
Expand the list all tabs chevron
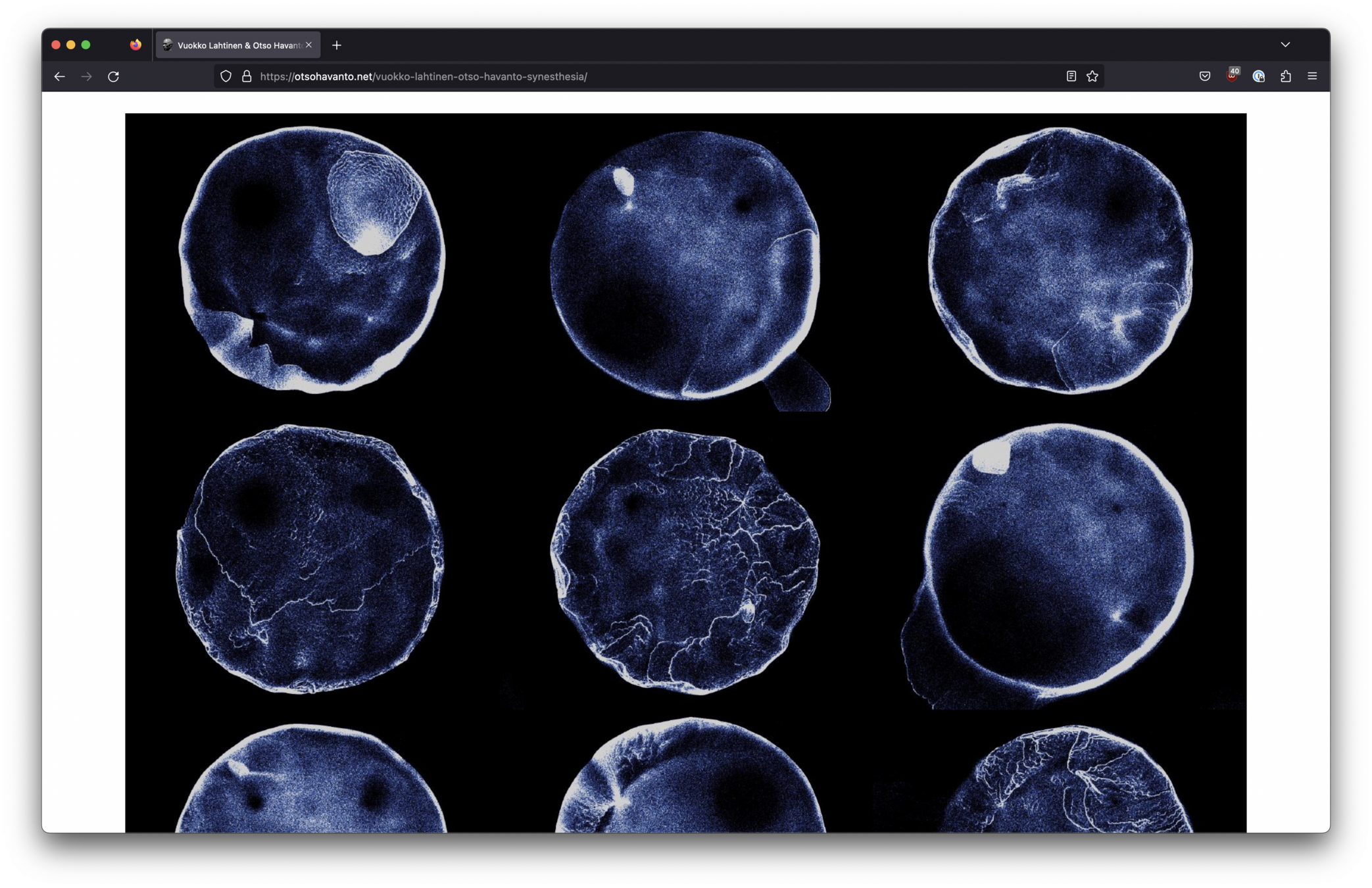click(1285, 45)
